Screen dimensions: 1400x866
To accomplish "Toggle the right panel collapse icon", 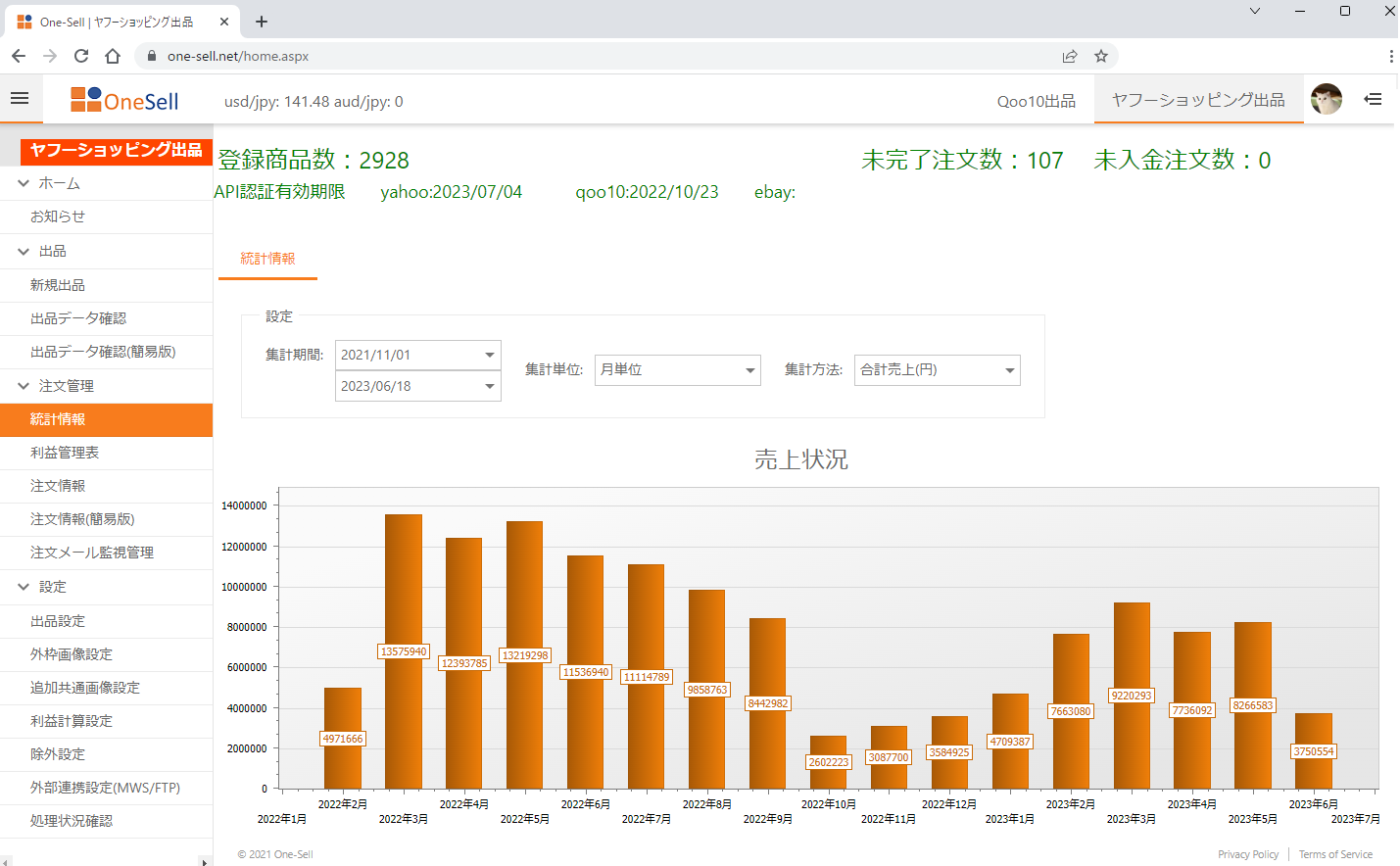I will (x=1373, y=99).
